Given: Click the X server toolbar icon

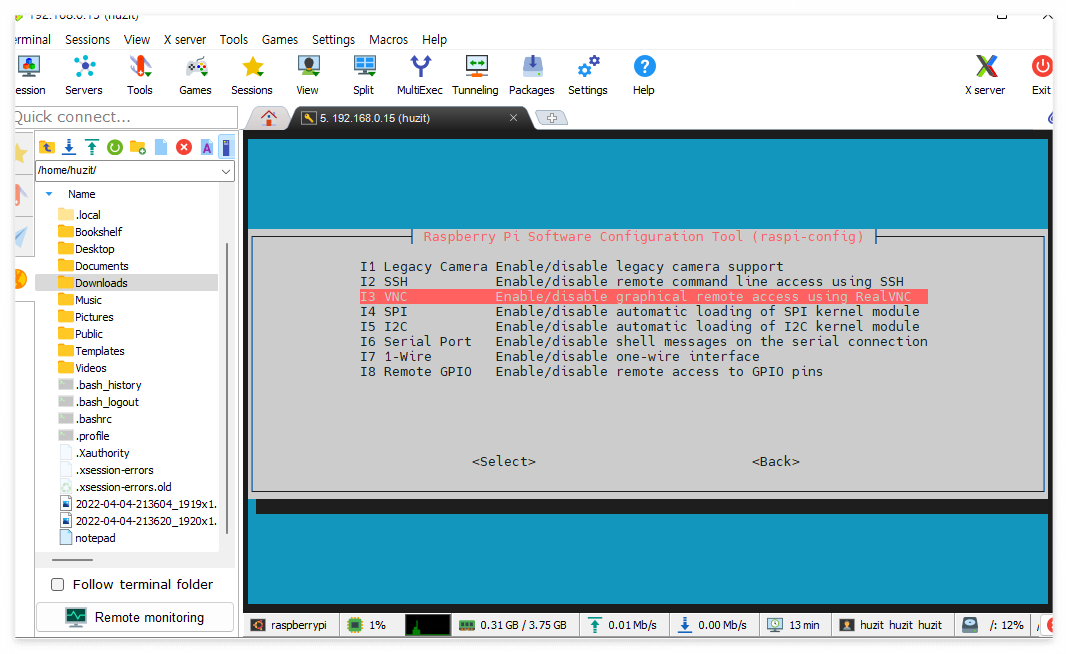Looking at the screenshot, I should (986, 75).
